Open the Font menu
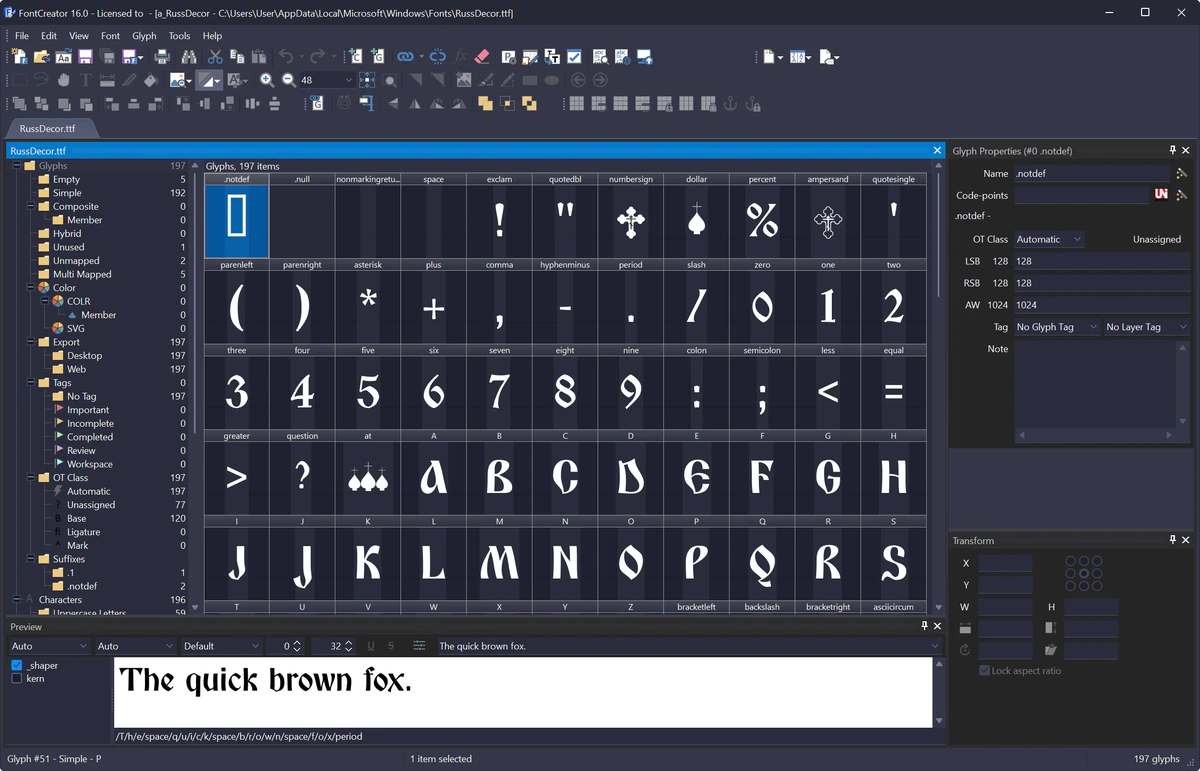1200x771 pixels. pos(110,36)
